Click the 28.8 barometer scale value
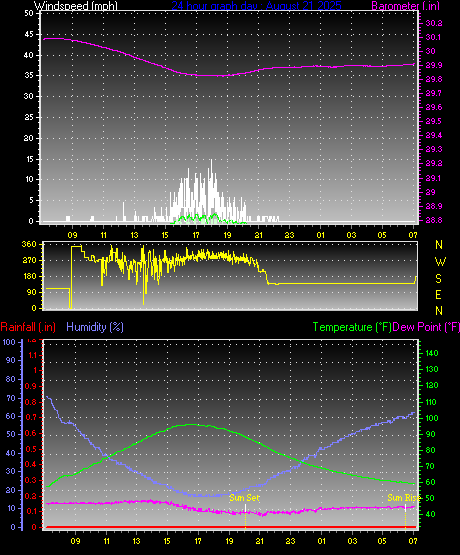460x555 pixels. coord(434,220)
